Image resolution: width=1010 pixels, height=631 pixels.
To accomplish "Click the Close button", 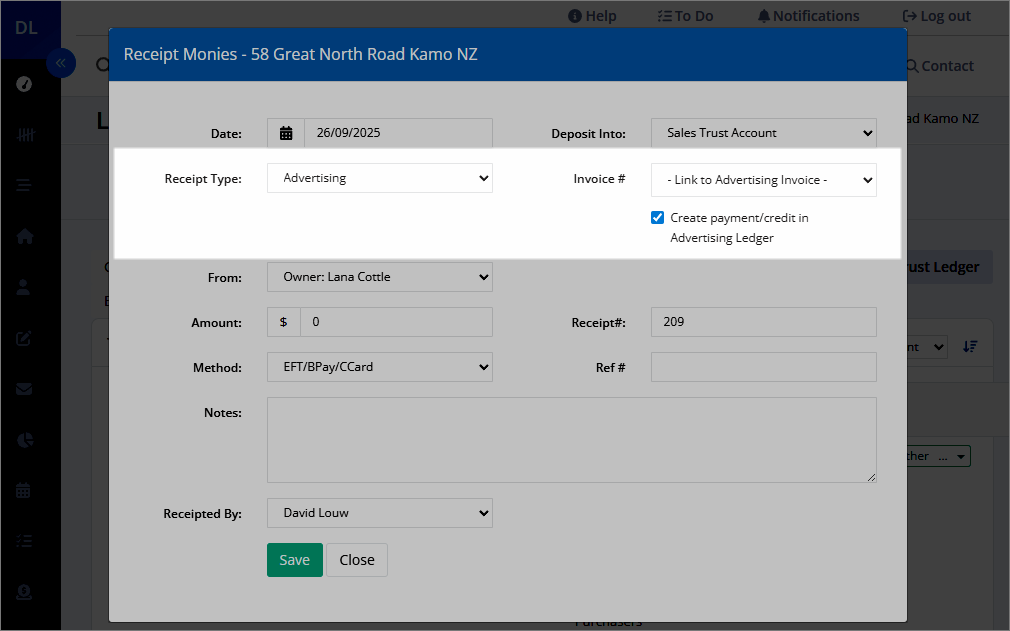I will point(357,560).
